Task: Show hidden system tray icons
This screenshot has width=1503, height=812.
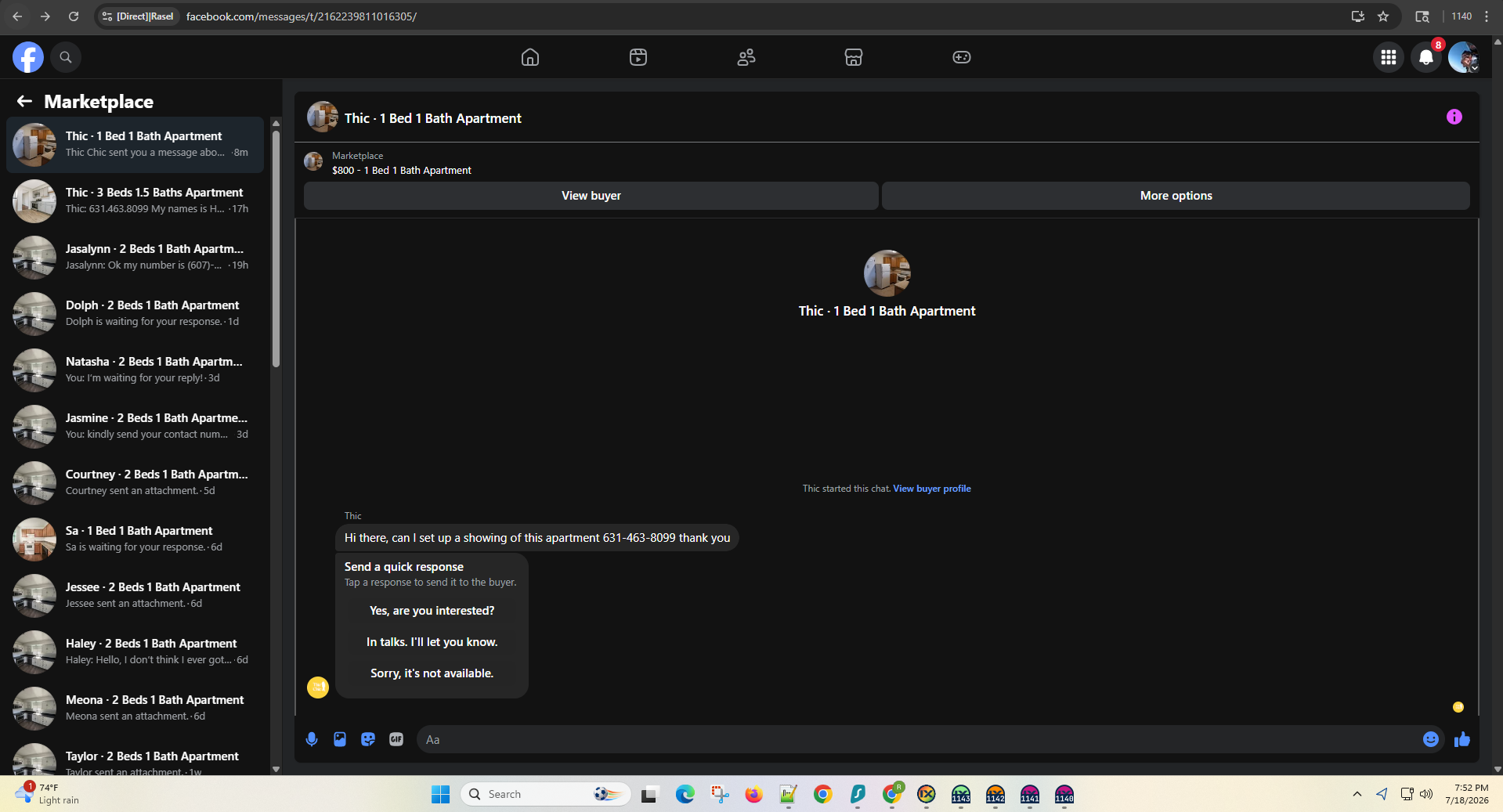Action: [x=1357, y=795]
